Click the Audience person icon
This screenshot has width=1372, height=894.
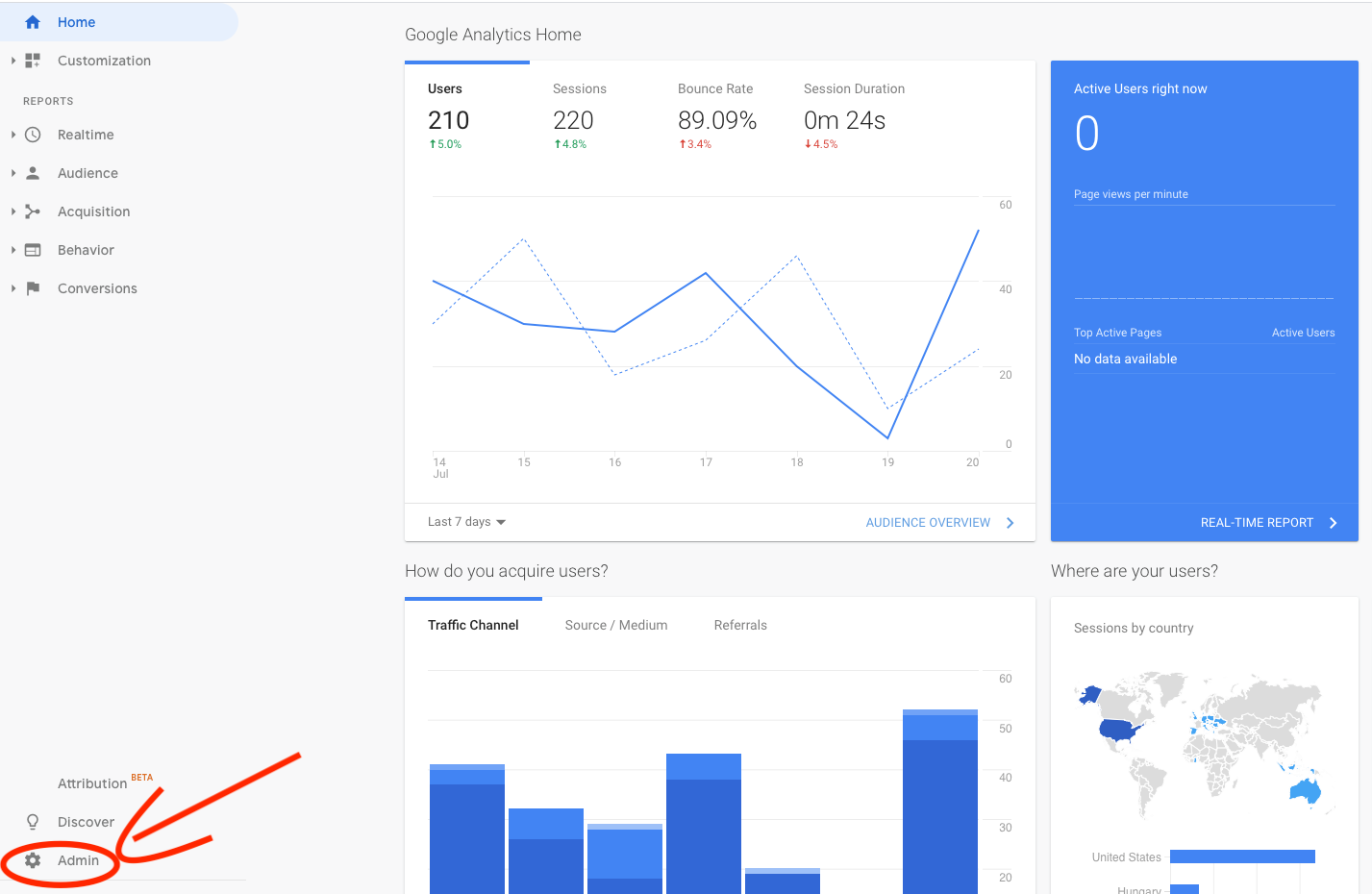pyautogui.click(x=33, y=173)
